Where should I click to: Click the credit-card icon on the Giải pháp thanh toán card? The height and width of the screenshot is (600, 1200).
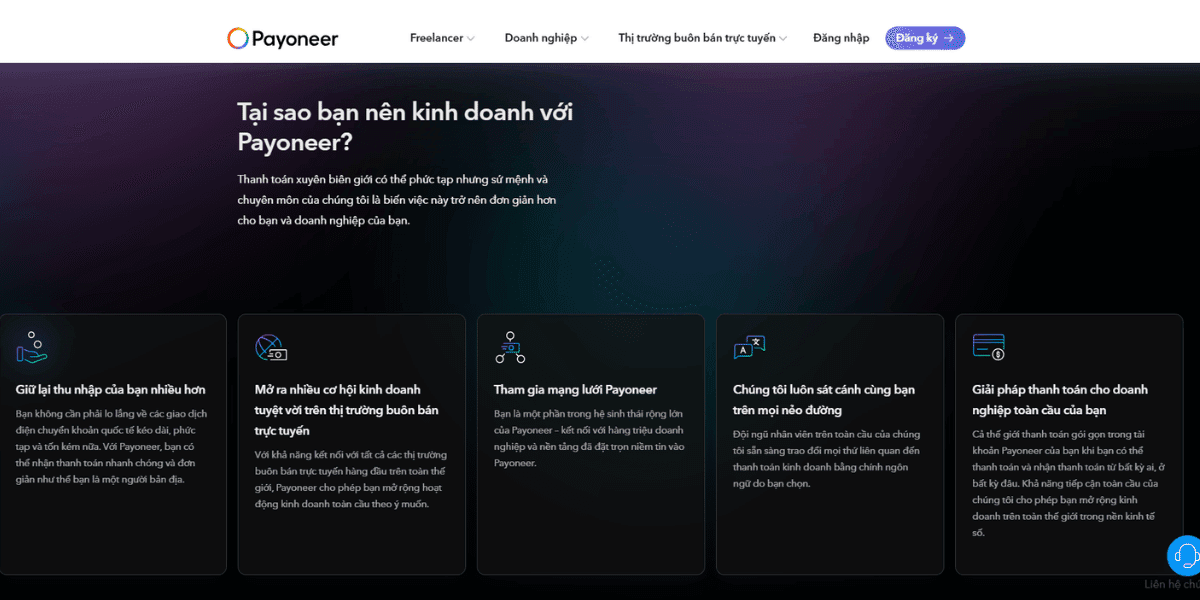coord(988,347)
